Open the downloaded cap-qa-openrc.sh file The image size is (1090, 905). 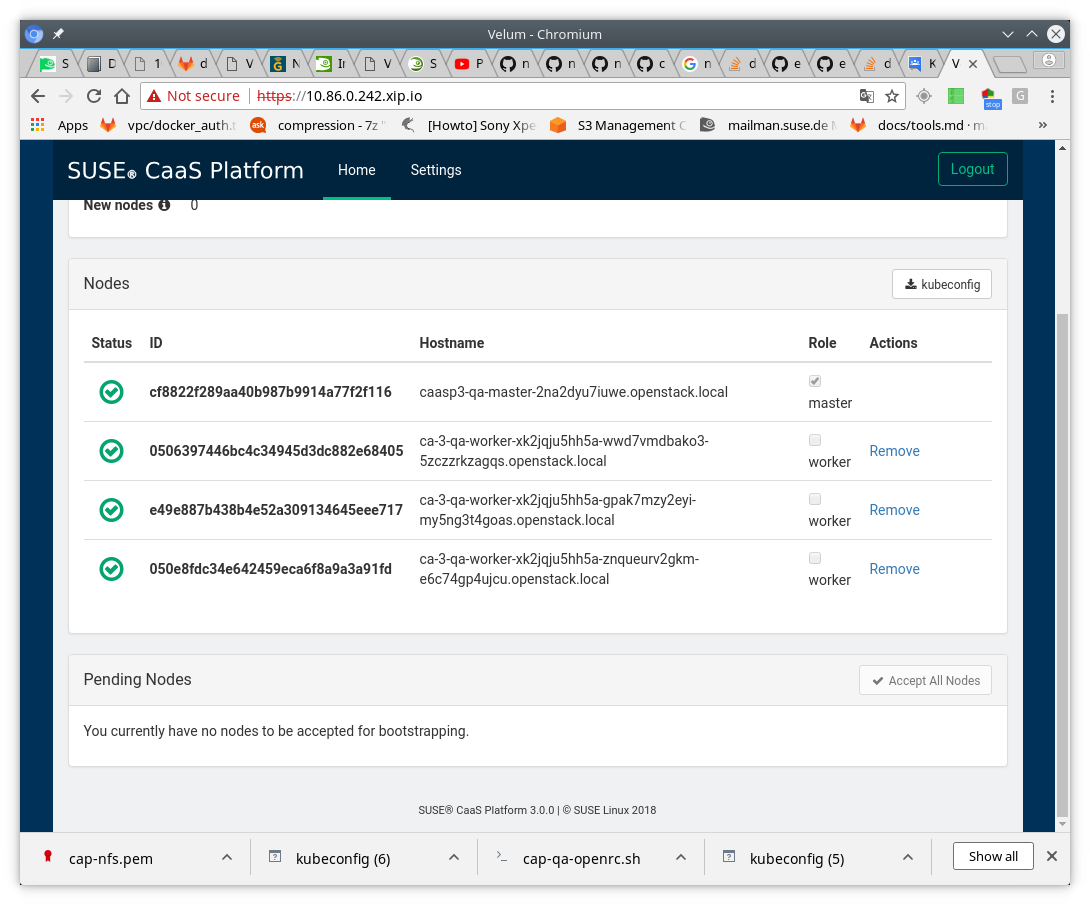tap(581, 859)
